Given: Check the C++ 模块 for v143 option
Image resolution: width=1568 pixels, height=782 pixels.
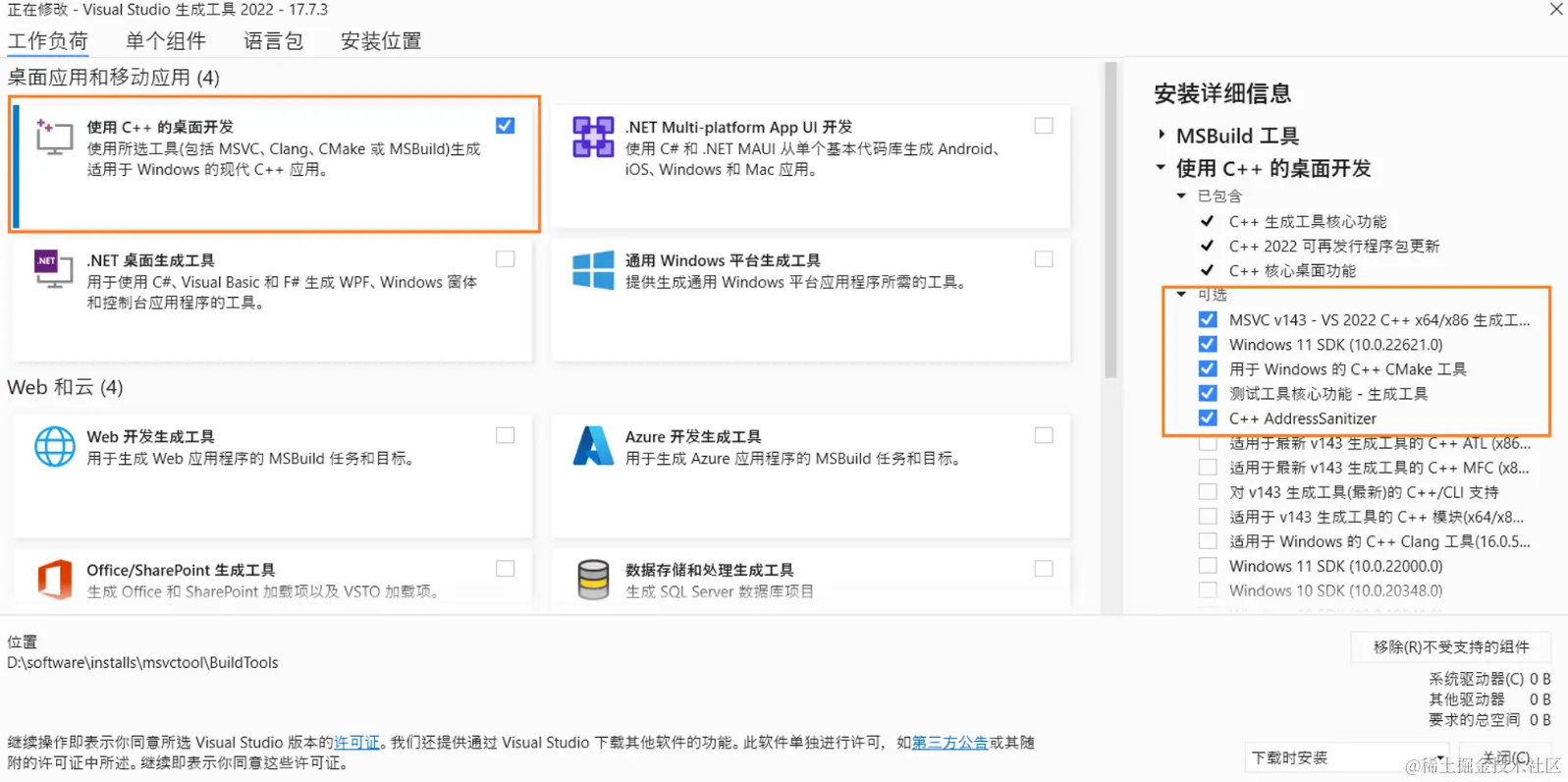Looking at the screenshot, I should click(1208, 517).
